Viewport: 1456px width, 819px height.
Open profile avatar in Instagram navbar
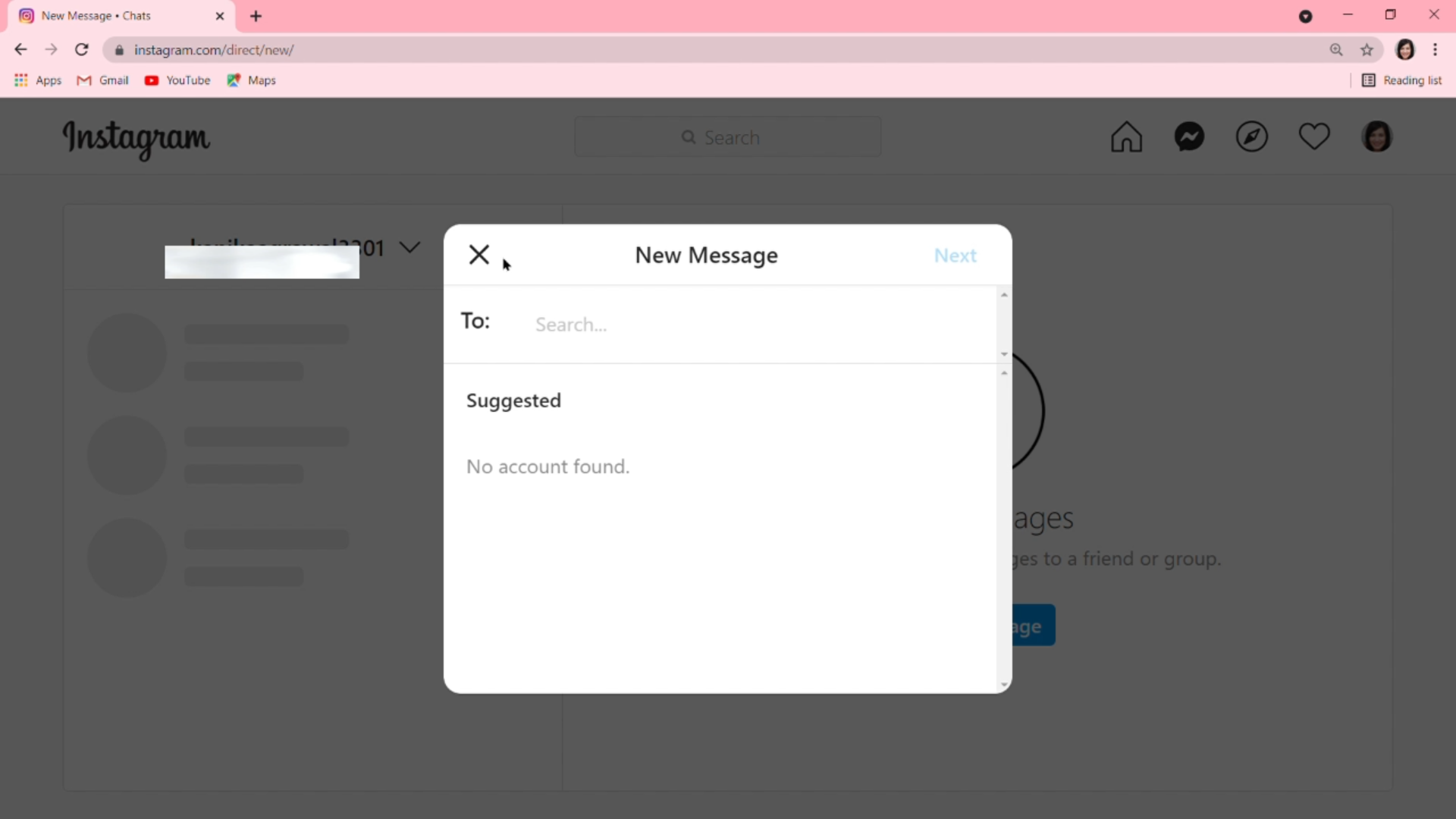(1376, 137)
